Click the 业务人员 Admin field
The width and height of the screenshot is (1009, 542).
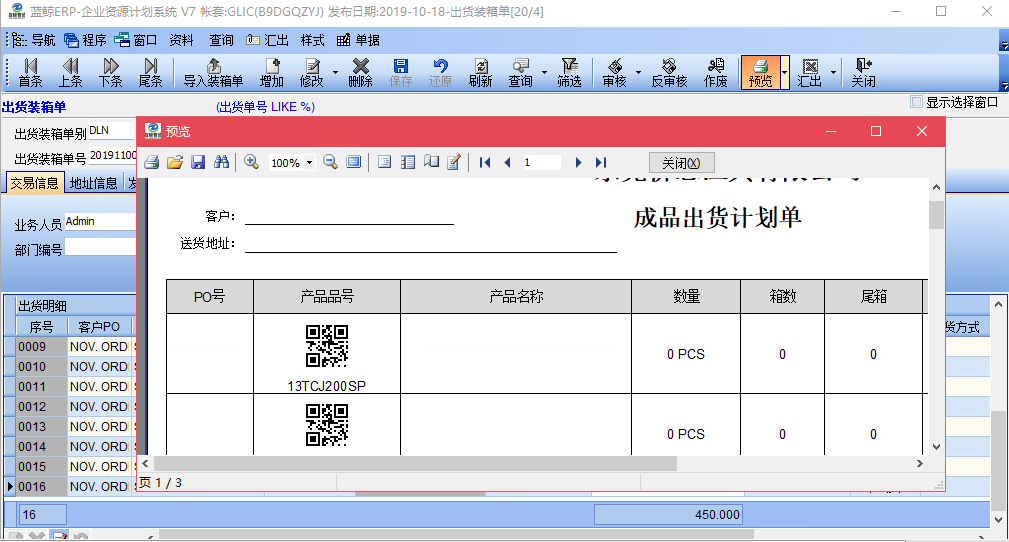click(x=100, y=221)
